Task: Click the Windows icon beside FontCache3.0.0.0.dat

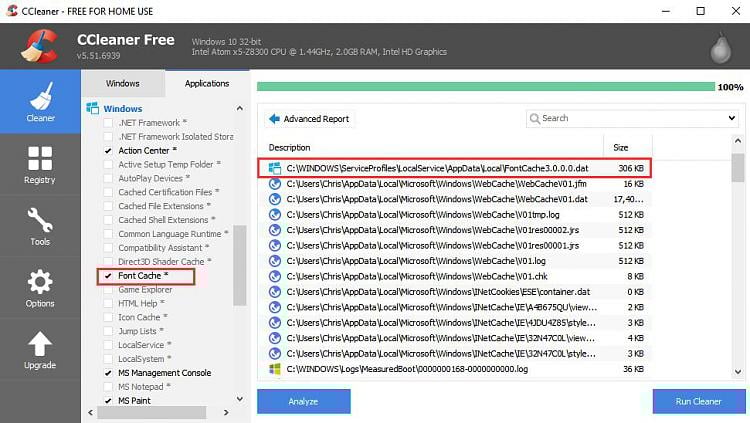Action: (275, 168)
